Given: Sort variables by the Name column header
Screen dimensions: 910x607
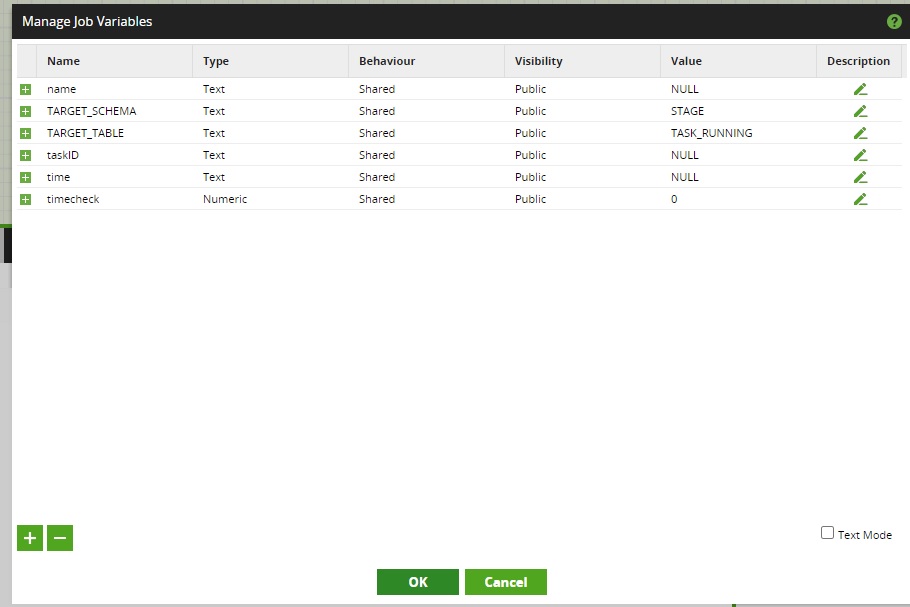Looking at the screenshot, I should point(63,61).
